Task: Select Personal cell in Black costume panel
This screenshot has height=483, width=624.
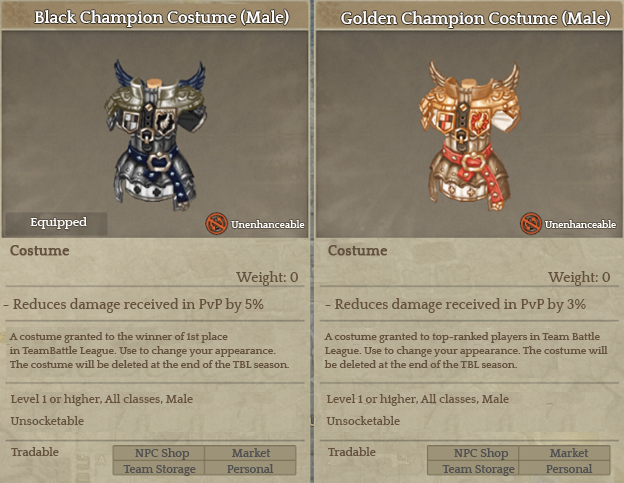Action: (x=250, y=468)
